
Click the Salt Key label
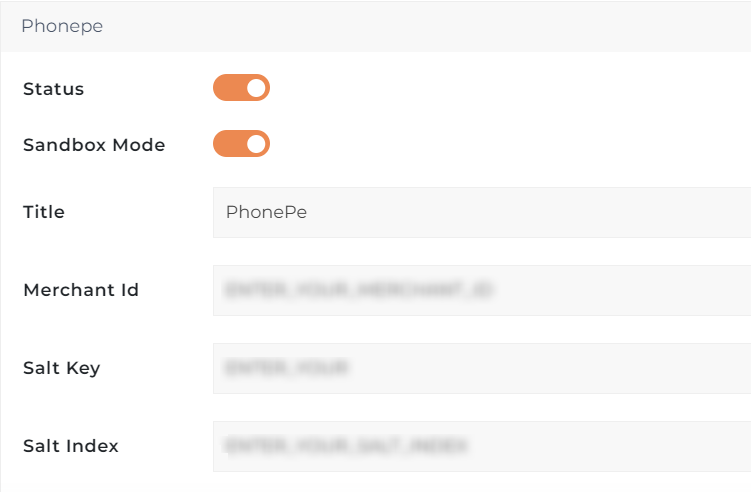(x=62, y=368)
